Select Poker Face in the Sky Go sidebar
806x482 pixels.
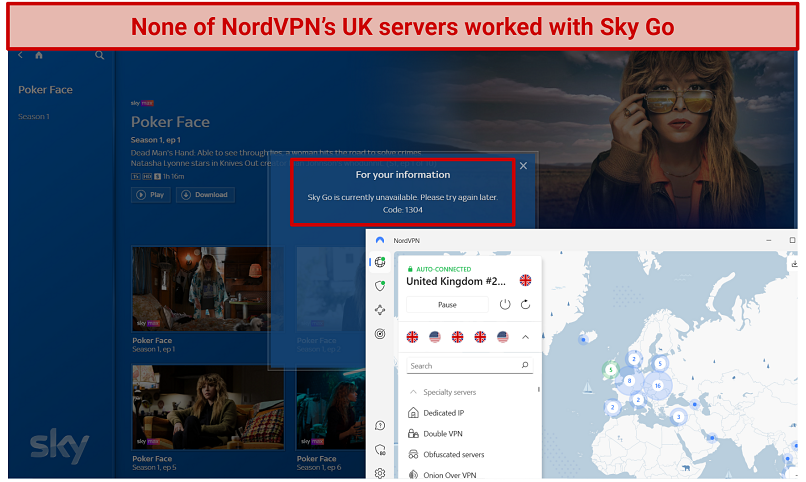coord(45,89)
